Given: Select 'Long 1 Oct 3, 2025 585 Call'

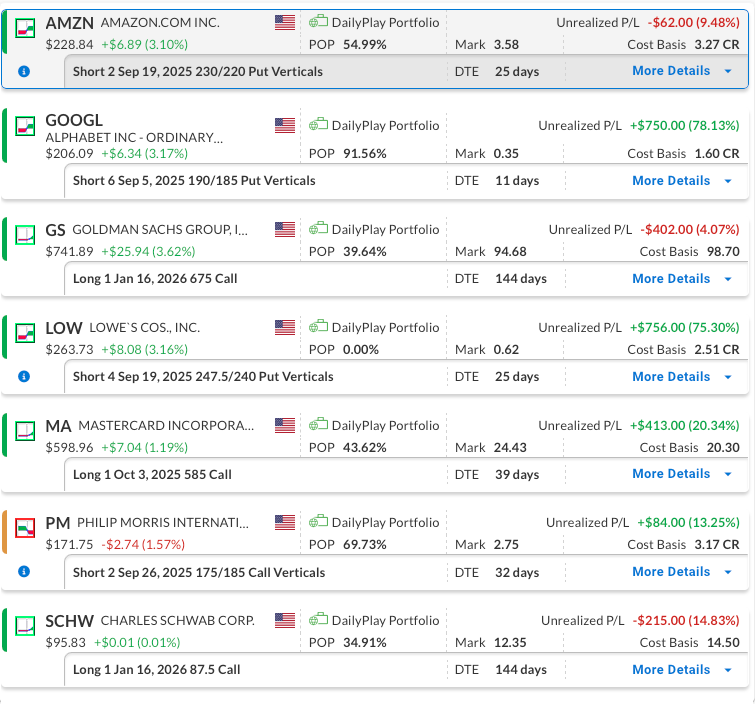Looking at the screenshot, I should pyautogui.click(x=152, y=475).
